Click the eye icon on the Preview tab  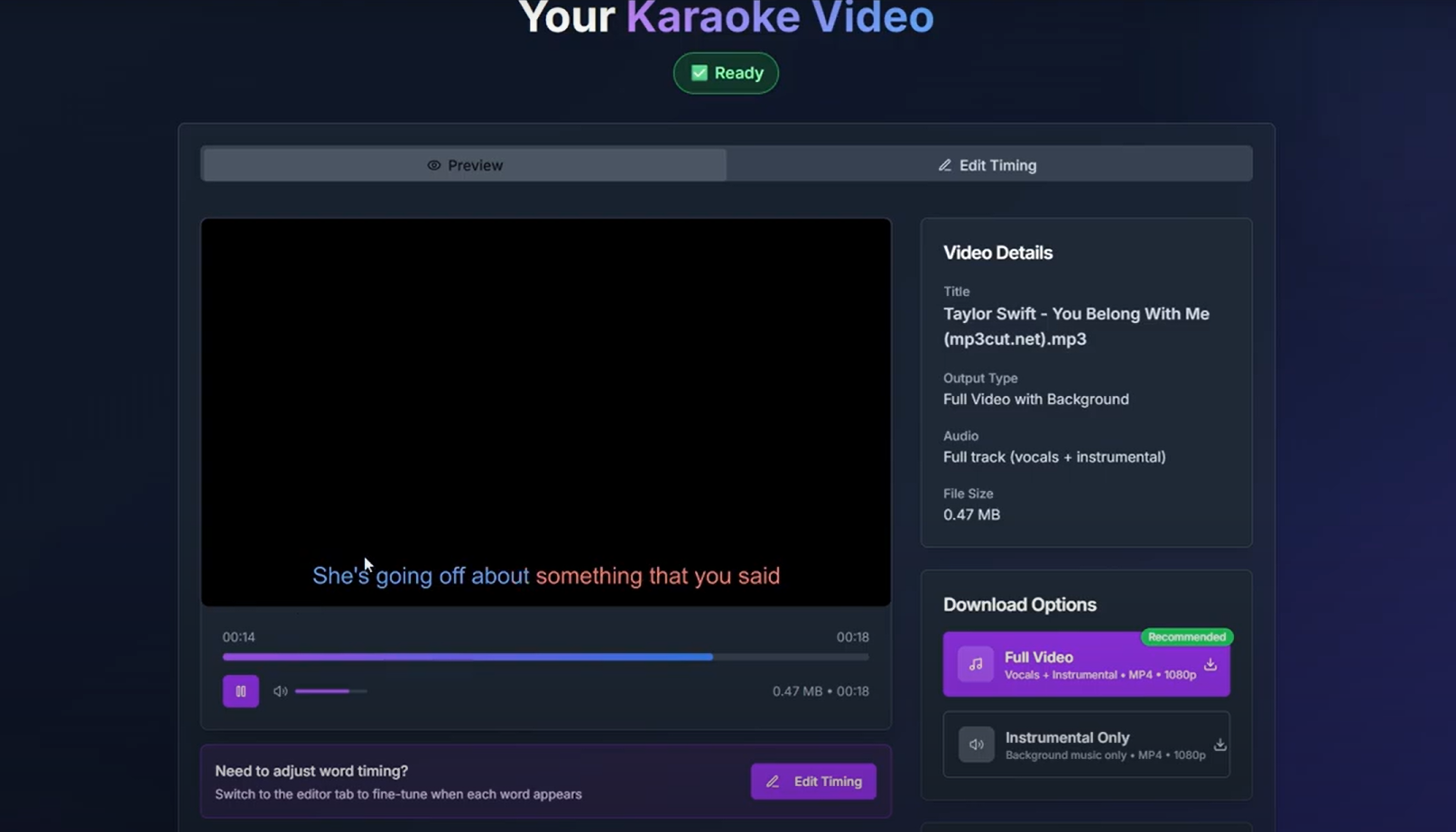pos(434,165)
